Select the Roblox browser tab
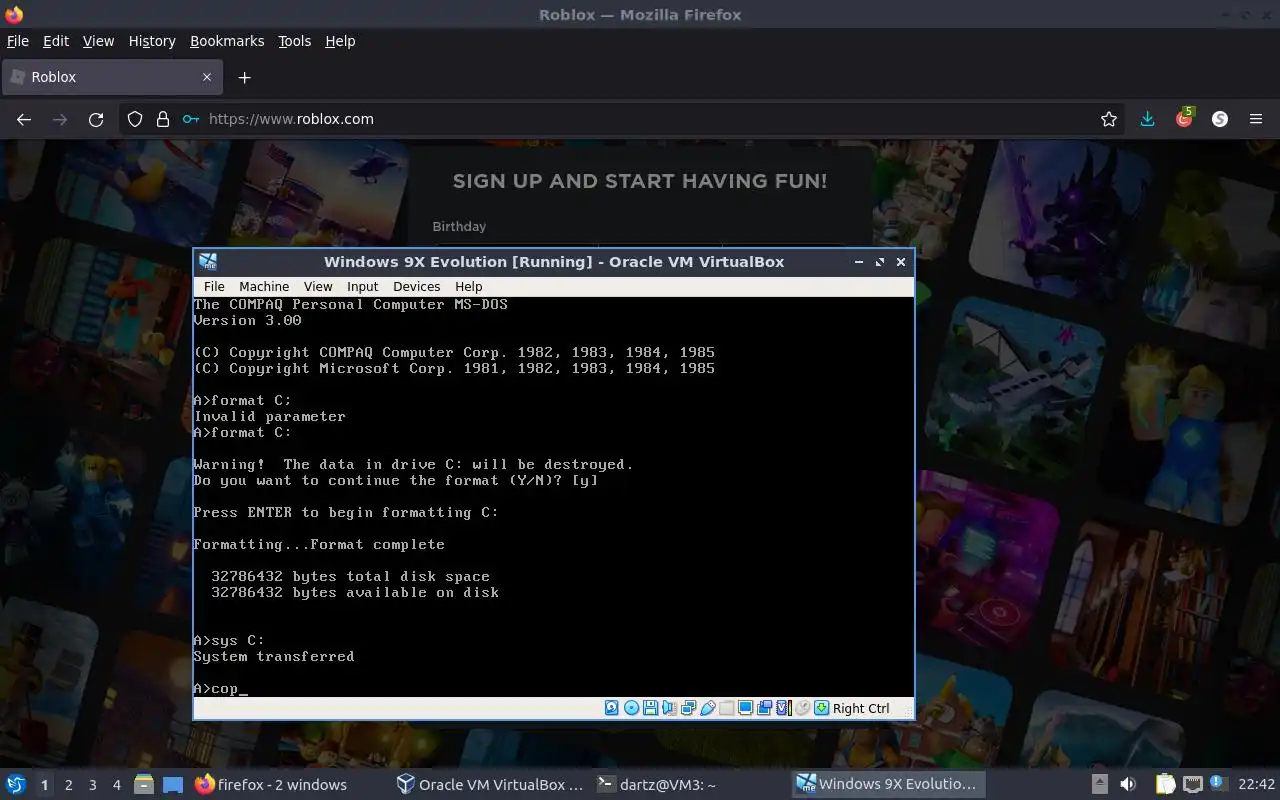1280x800 pixels. click(x=110, y=77)
